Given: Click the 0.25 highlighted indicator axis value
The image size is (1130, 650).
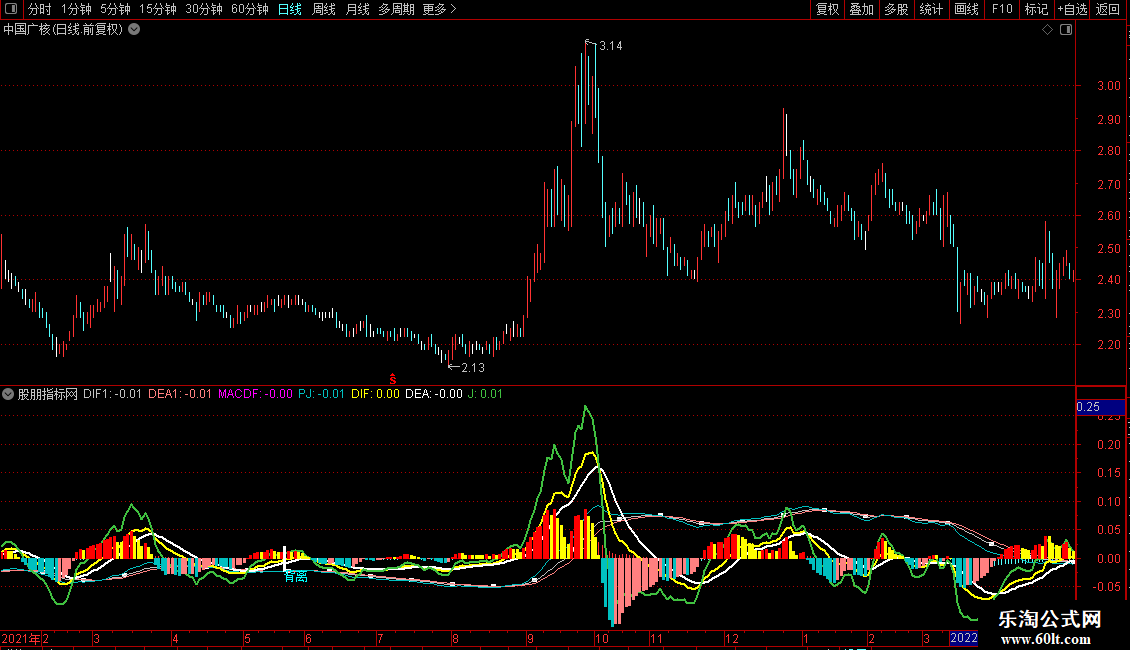Looking at the screenshot, I should pyautogui.click(x=1088, y=407).
